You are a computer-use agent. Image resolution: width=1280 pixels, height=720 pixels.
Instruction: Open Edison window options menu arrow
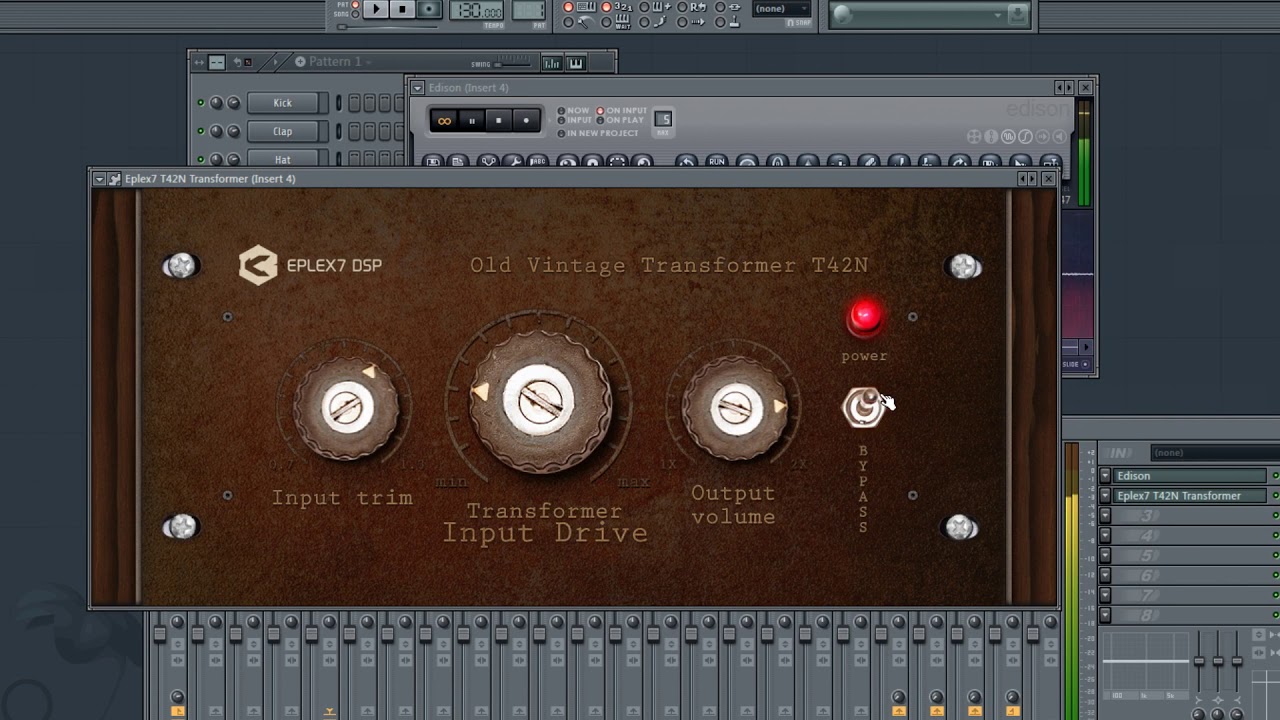point(418,88)
